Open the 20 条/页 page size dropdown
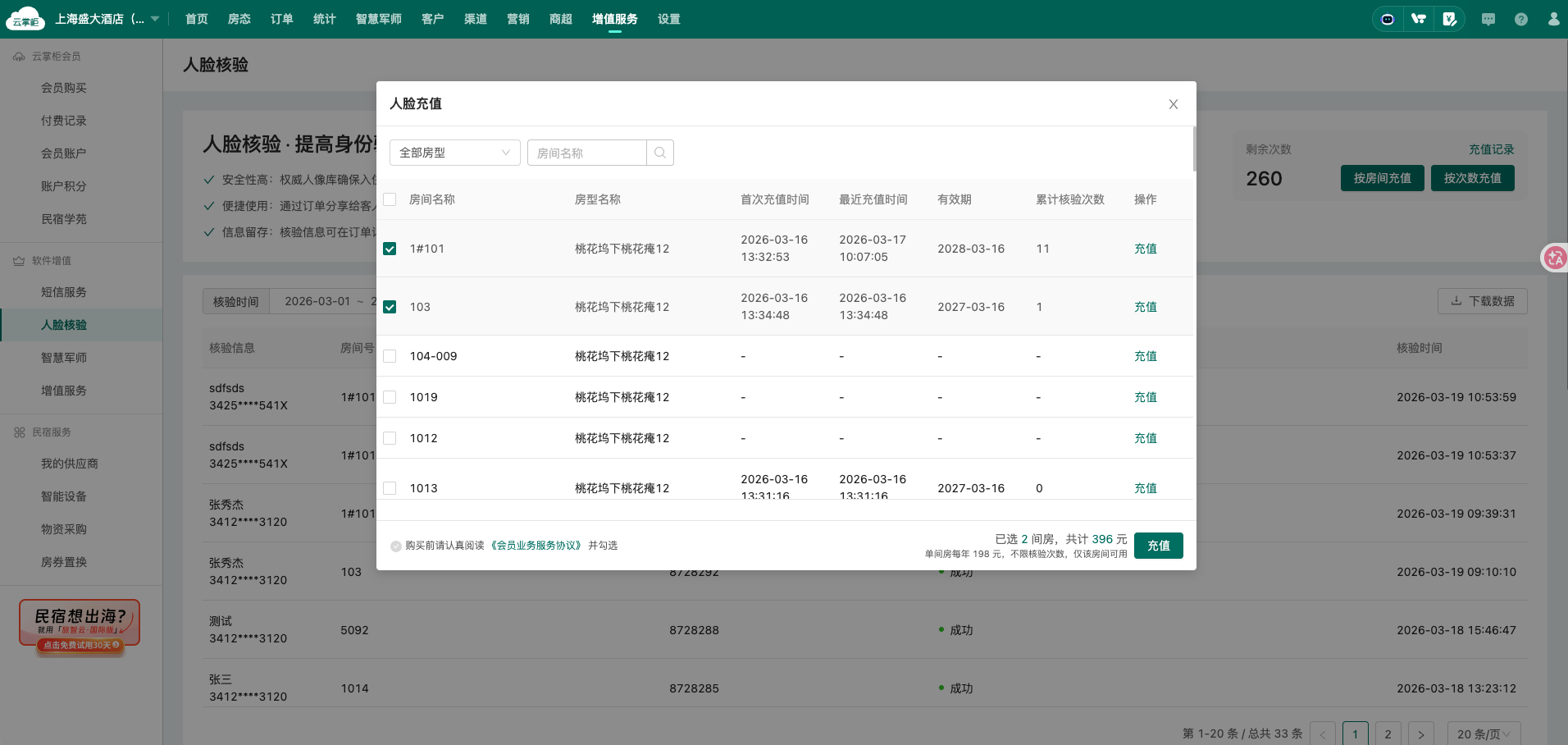 1484,734
